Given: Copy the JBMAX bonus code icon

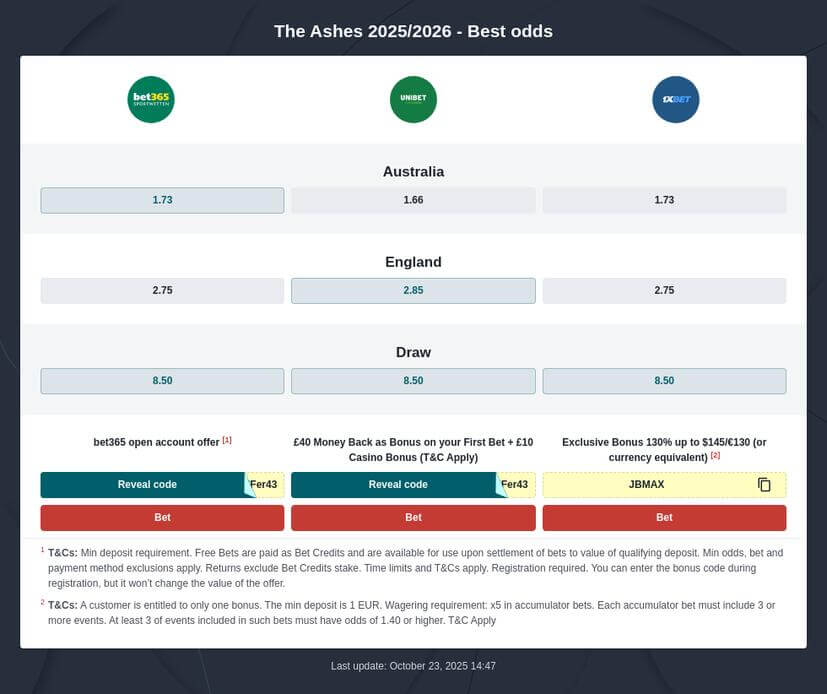Looking at the screenshot, I should (764, 485).
